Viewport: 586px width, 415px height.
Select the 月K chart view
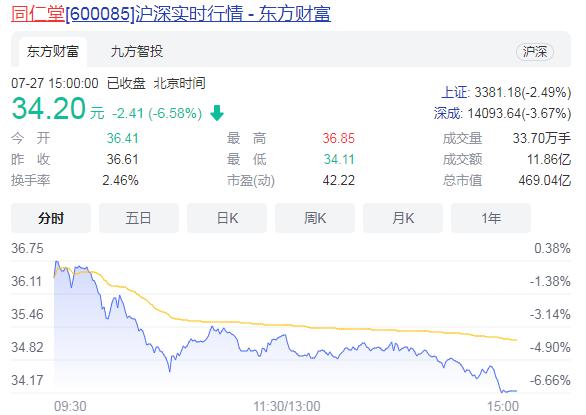pos(403,218)
